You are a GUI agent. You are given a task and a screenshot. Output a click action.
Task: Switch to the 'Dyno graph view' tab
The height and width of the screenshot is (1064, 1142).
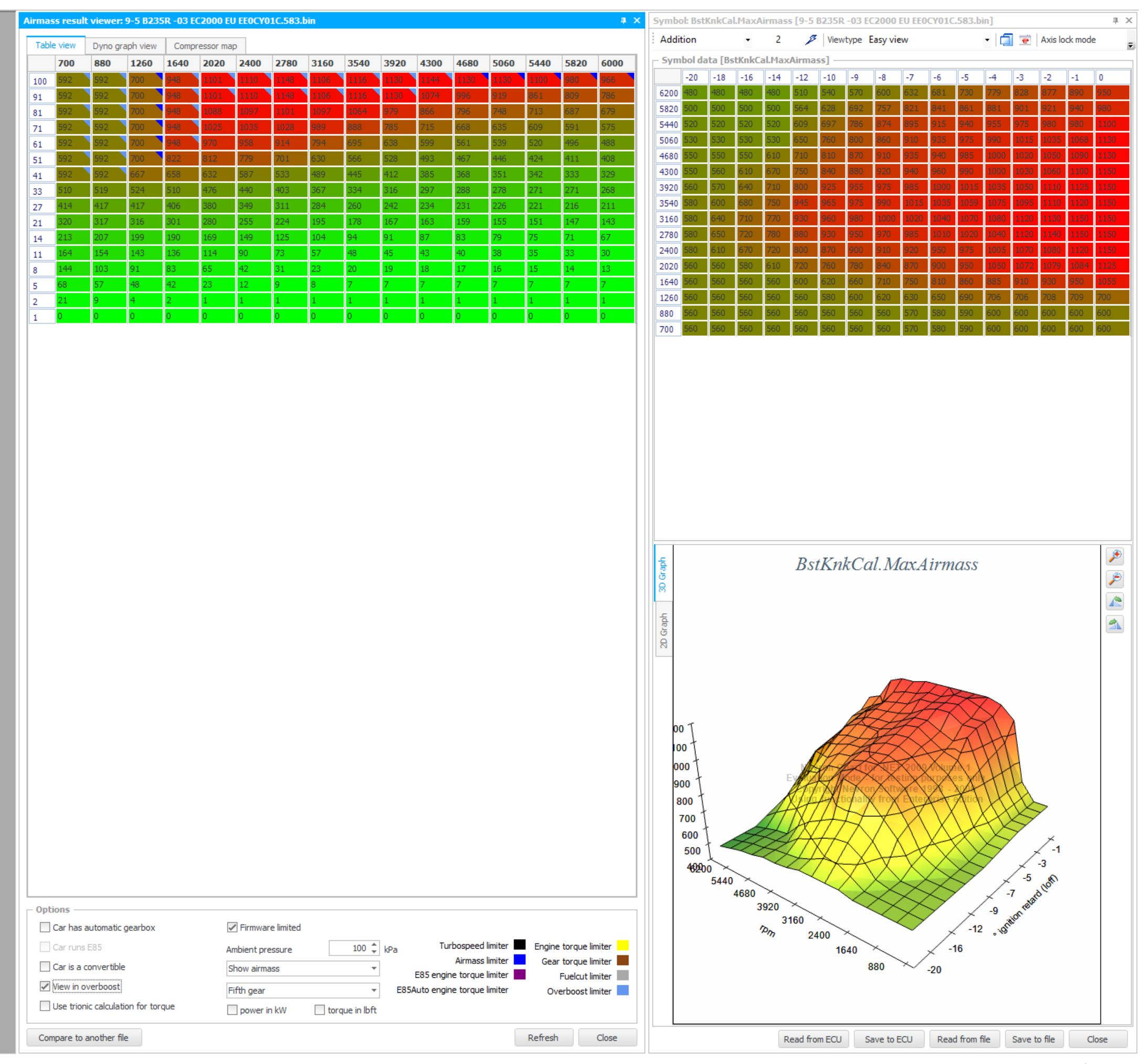(125, 46)
